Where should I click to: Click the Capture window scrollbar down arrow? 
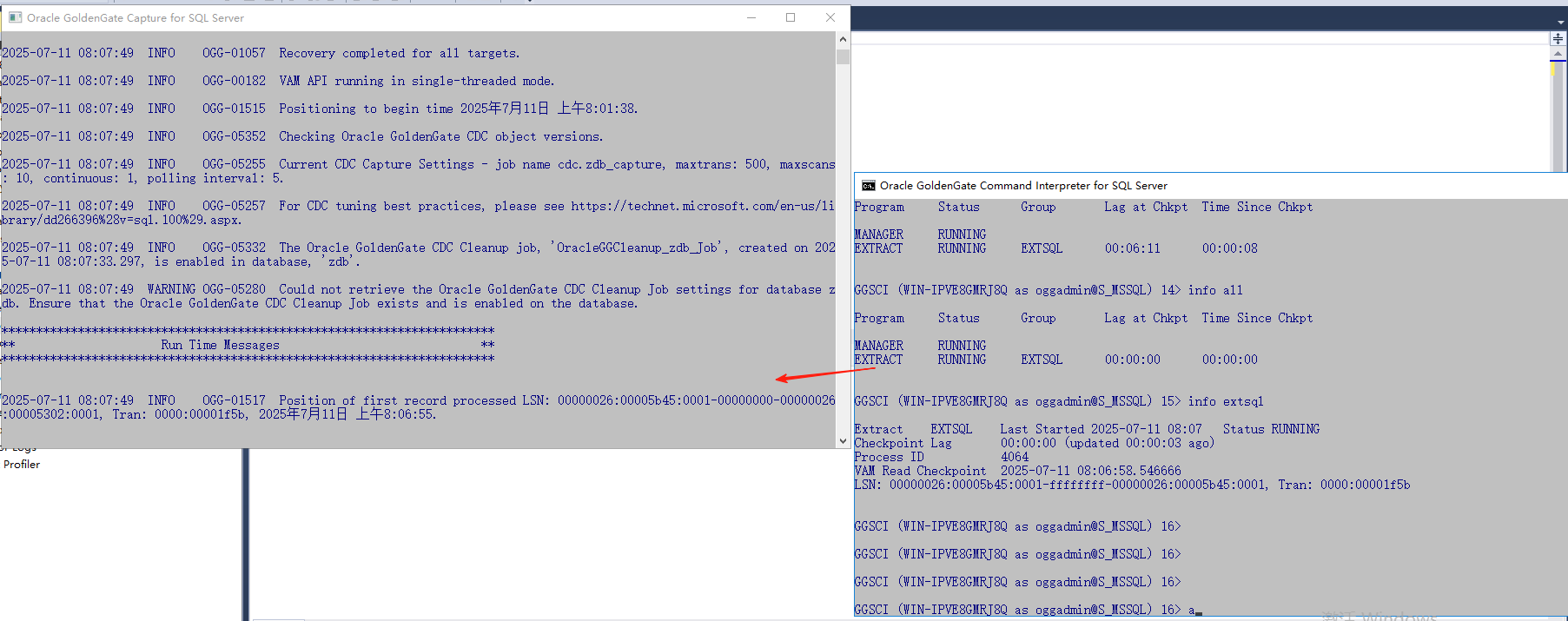[x=843, y=441]
